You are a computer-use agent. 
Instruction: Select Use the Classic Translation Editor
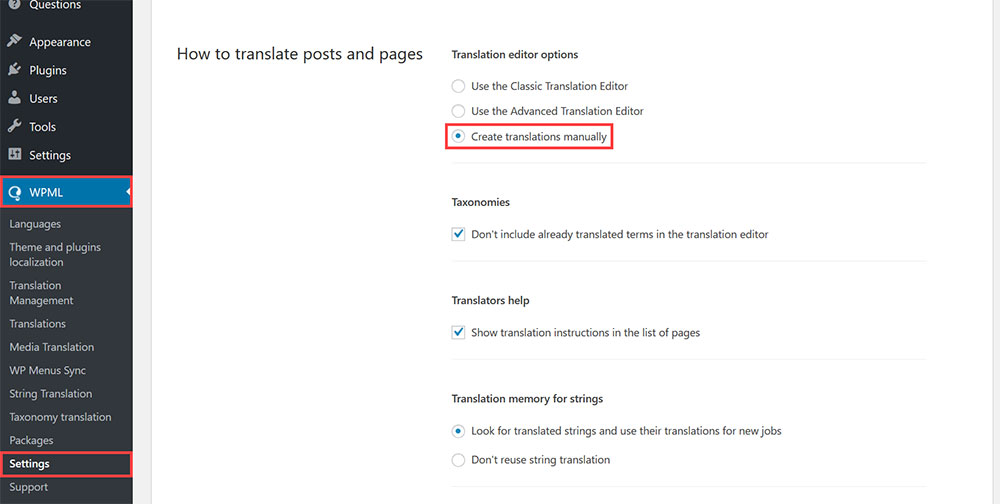pos(458,86)
